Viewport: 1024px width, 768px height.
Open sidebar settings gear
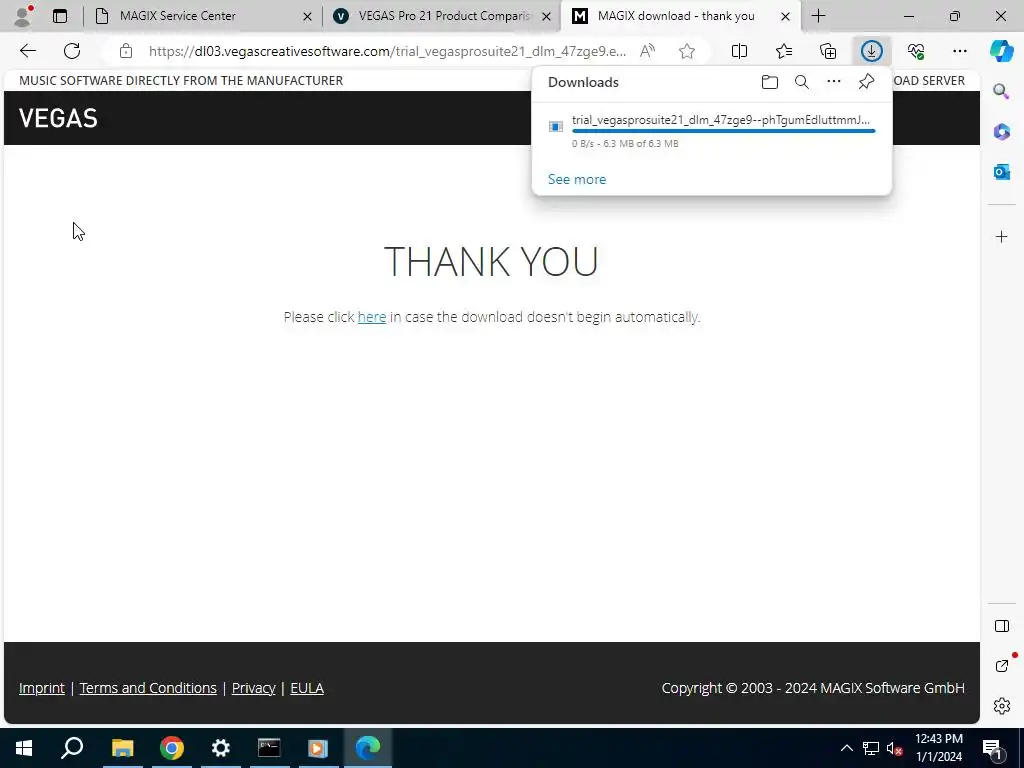pos(1001,706)
